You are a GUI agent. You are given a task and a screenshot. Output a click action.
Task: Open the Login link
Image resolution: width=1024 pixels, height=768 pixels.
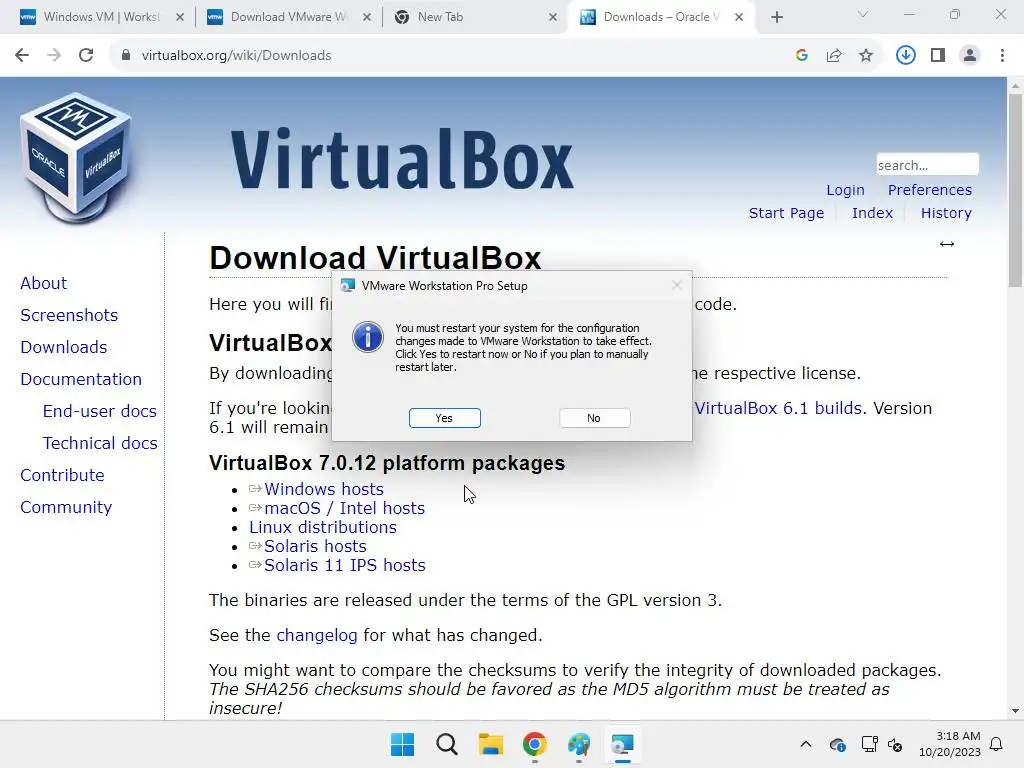845,190
